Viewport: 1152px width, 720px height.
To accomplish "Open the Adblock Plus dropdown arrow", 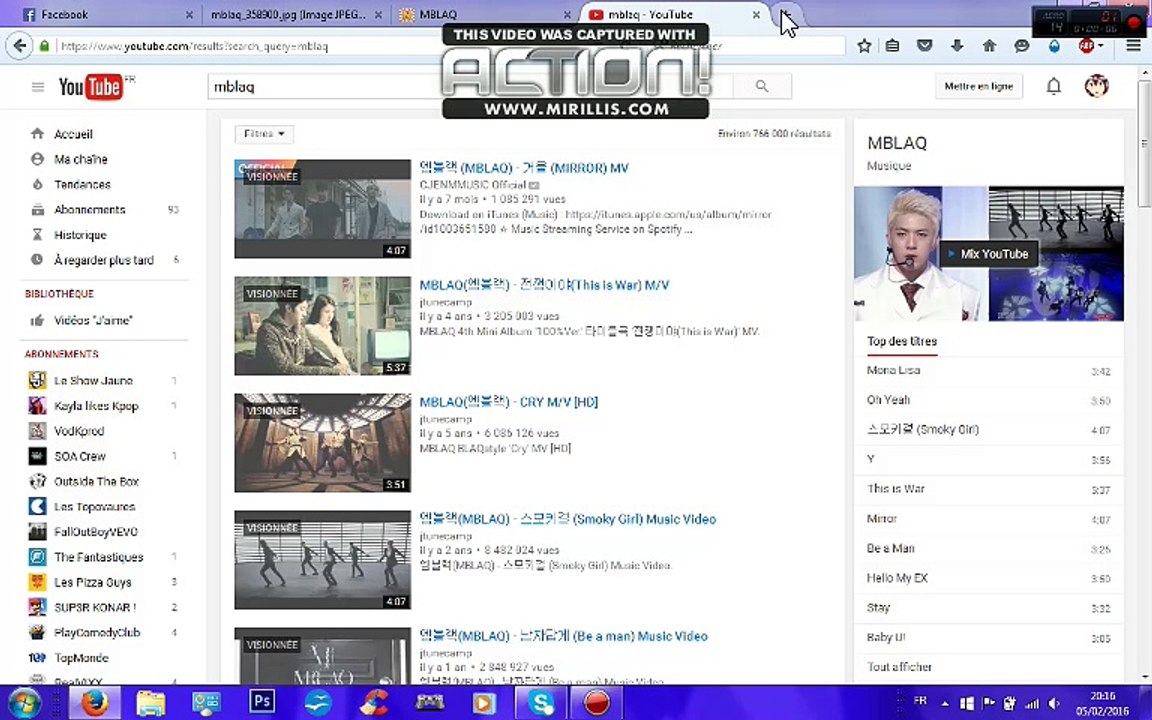I will click(1101, 46).
